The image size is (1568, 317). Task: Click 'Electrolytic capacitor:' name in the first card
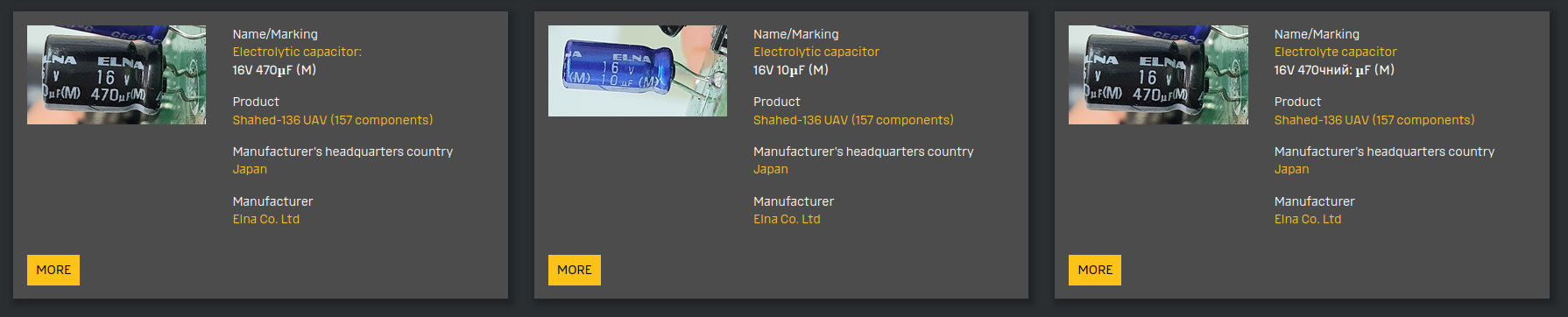(297, 52)
